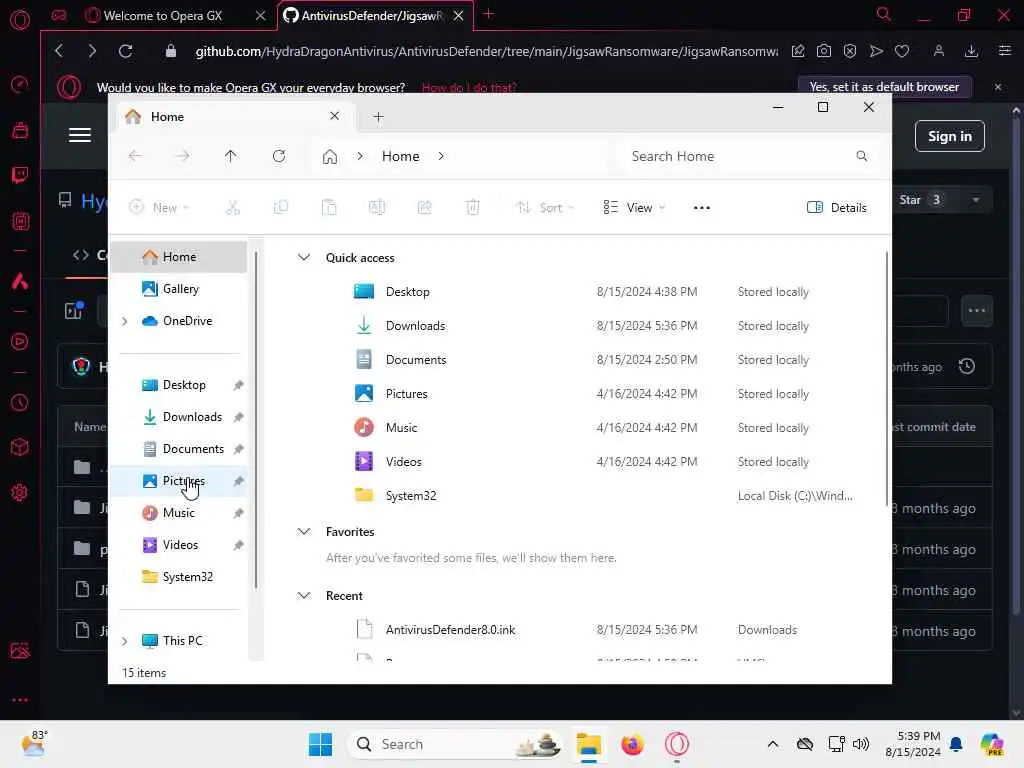Viewport: 1024px width, 768px height.
Task: Click Opera GX search tabs magnifier icon
Action: 883,14
